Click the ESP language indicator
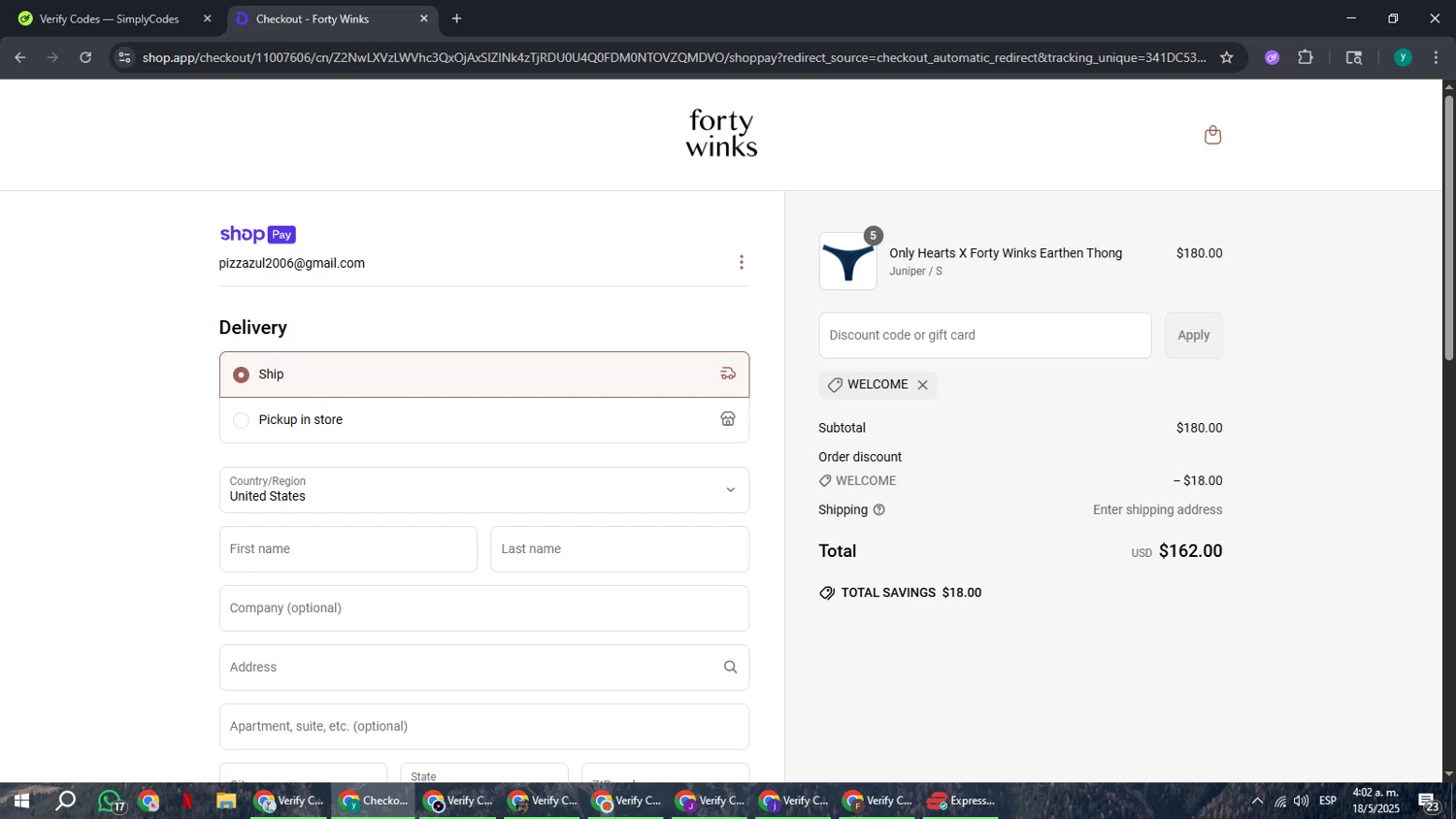1456x819 pixels. [x=1328, y=802]
